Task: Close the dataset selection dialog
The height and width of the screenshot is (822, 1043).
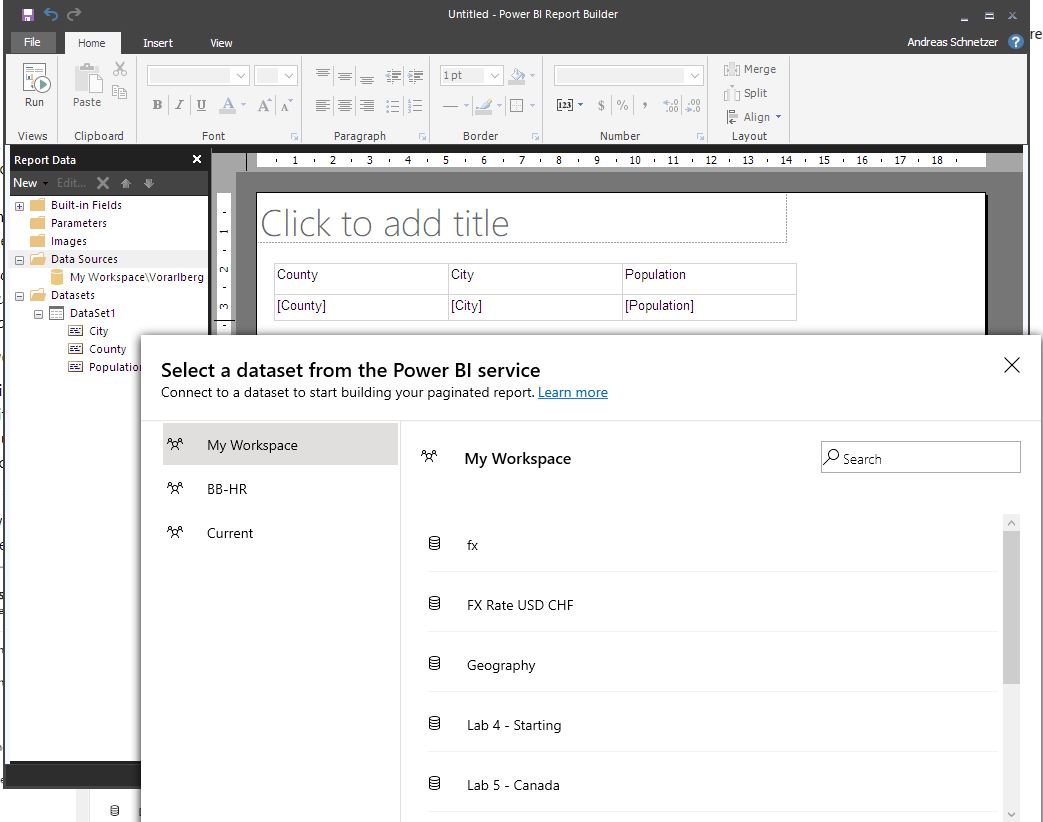Action: [1011, 366]
